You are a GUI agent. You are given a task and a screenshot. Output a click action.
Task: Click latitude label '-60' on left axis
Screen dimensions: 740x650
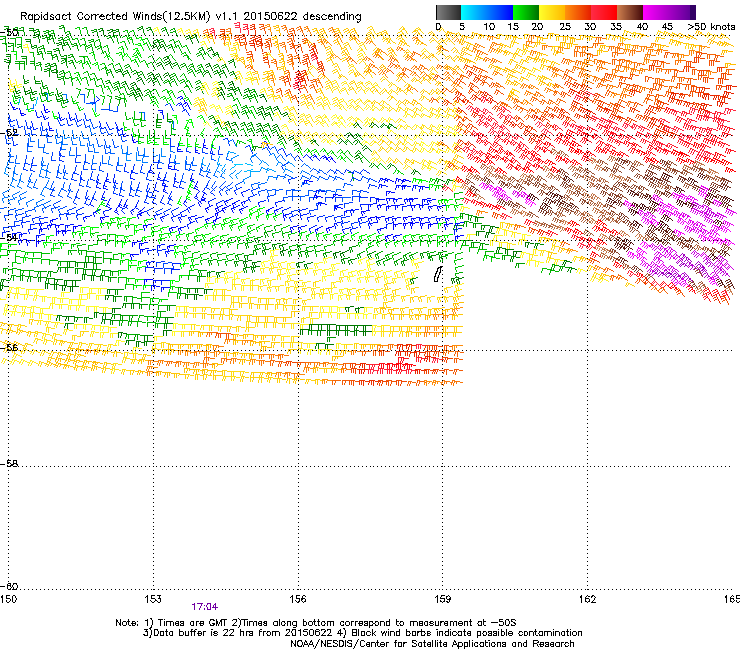coord(9,586)
